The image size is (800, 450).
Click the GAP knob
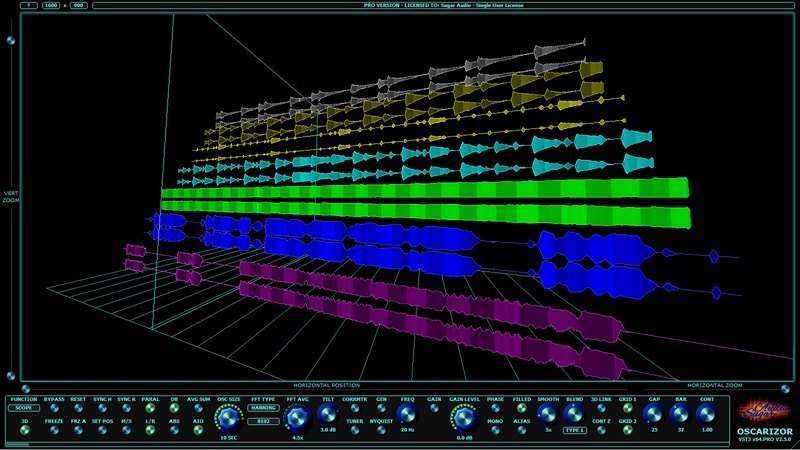(x=654, y=414)
